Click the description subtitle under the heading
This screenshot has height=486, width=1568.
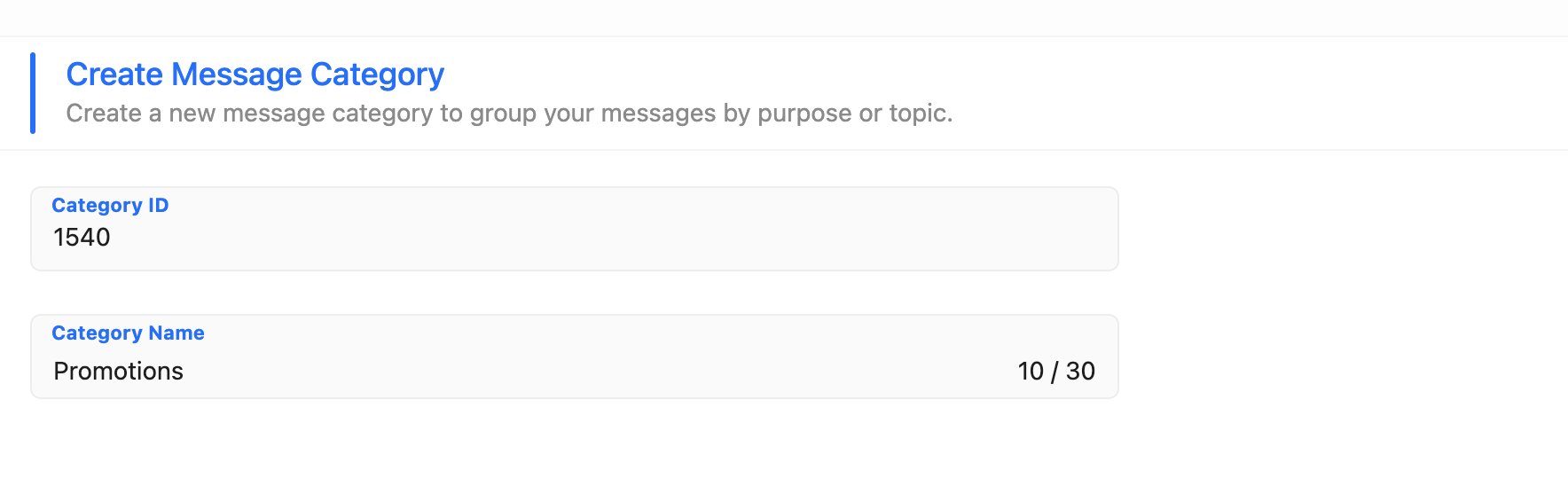(509, 114)
